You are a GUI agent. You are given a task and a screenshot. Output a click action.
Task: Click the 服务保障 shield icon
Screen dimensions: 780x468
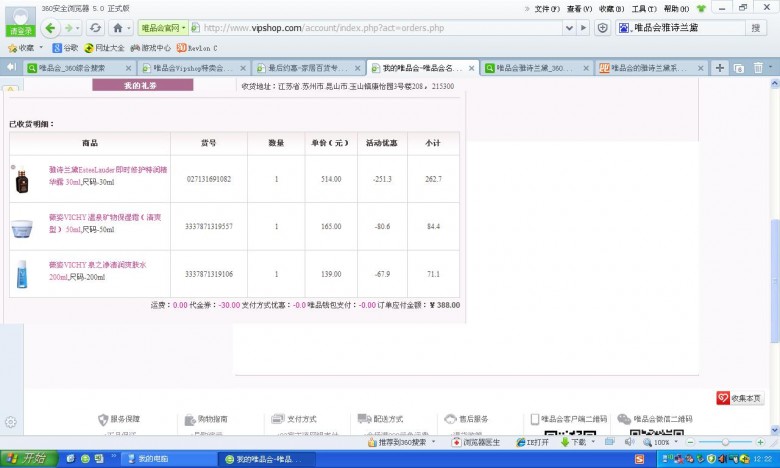(x=103, y=419)
